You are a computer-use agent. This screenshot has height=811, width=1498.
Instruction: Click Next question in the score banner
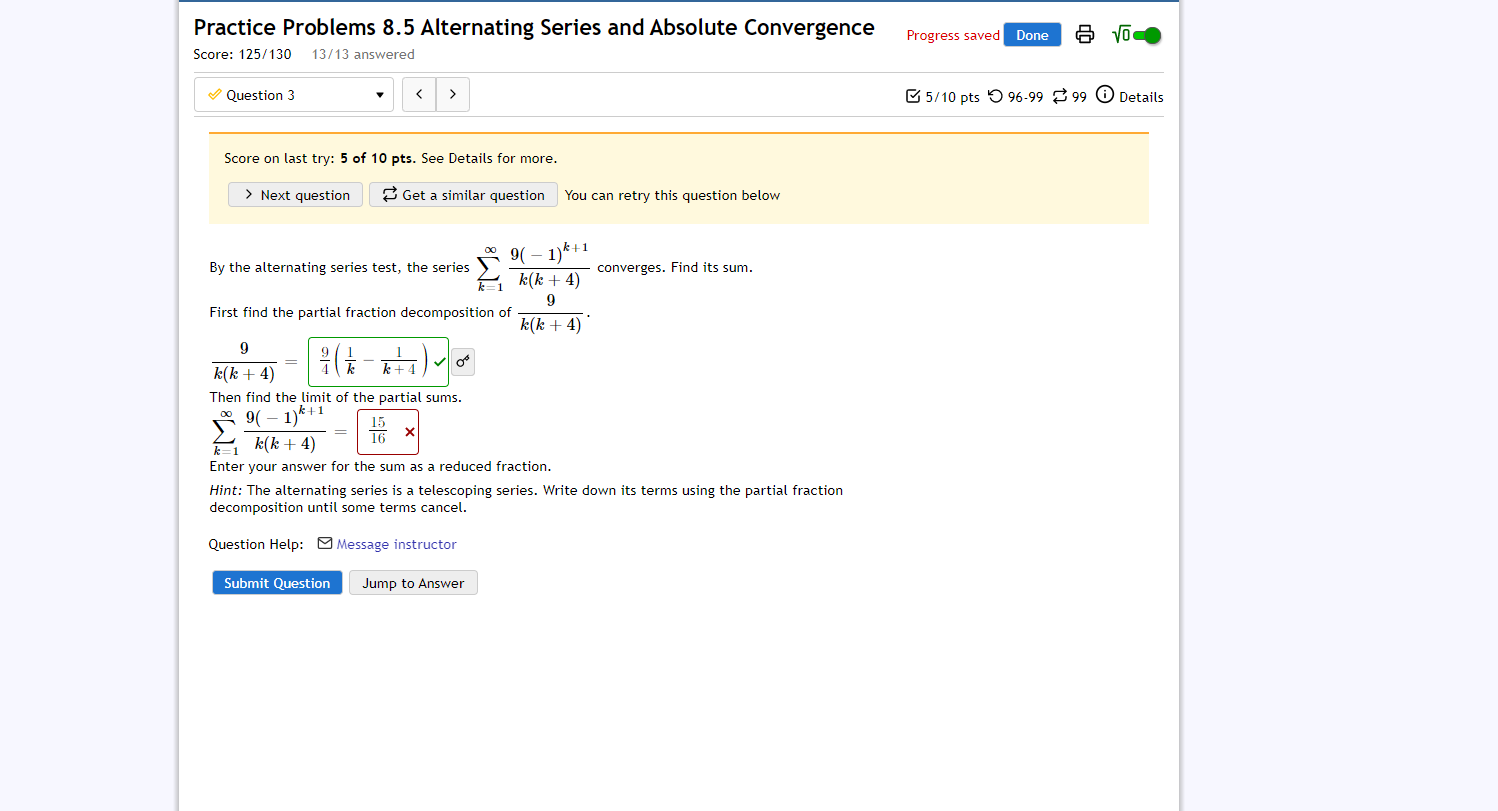tap(295, 195)
